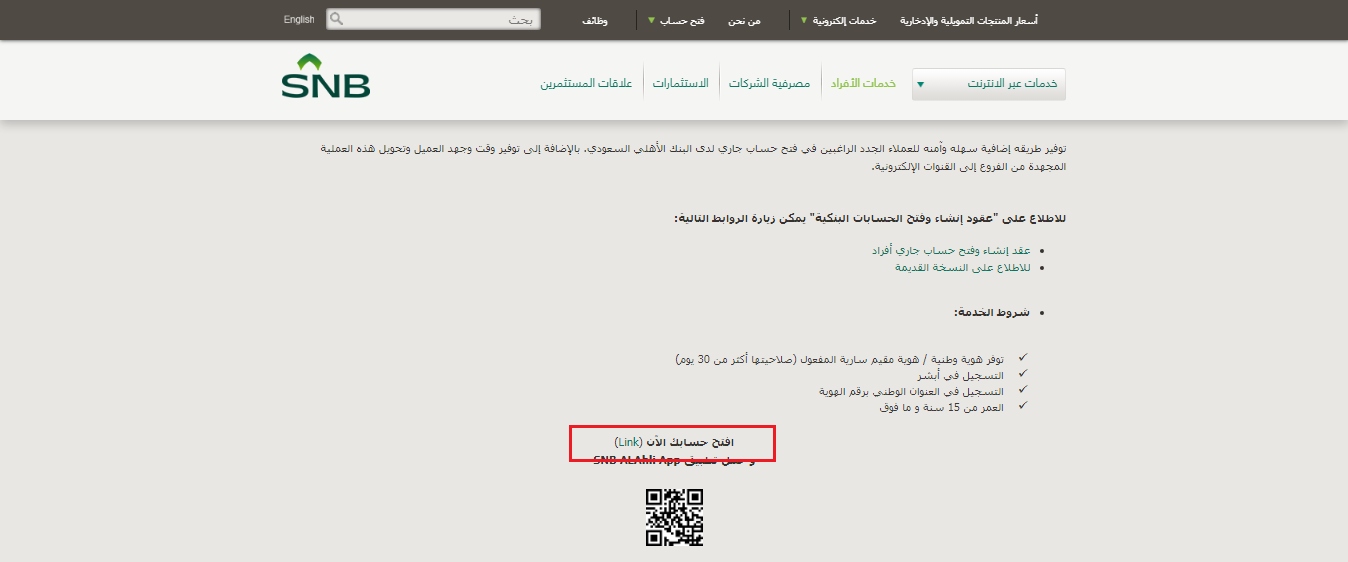Open علاقات المستثمرين section

587,83
